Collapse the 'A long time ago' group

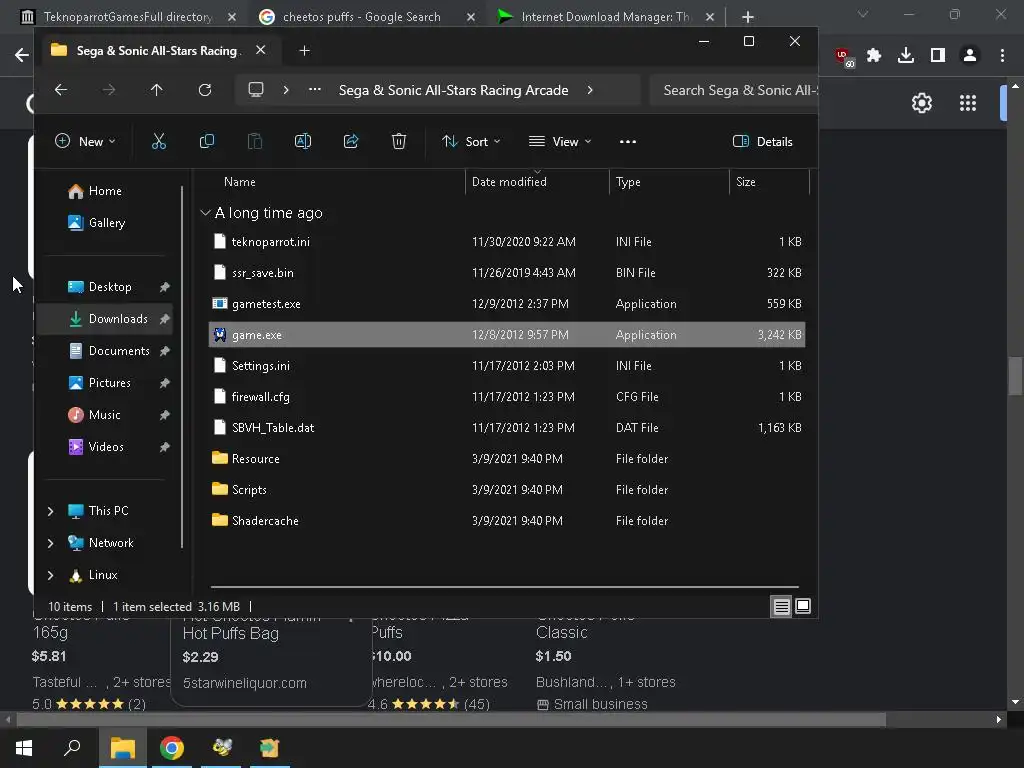tap(205, 213)
